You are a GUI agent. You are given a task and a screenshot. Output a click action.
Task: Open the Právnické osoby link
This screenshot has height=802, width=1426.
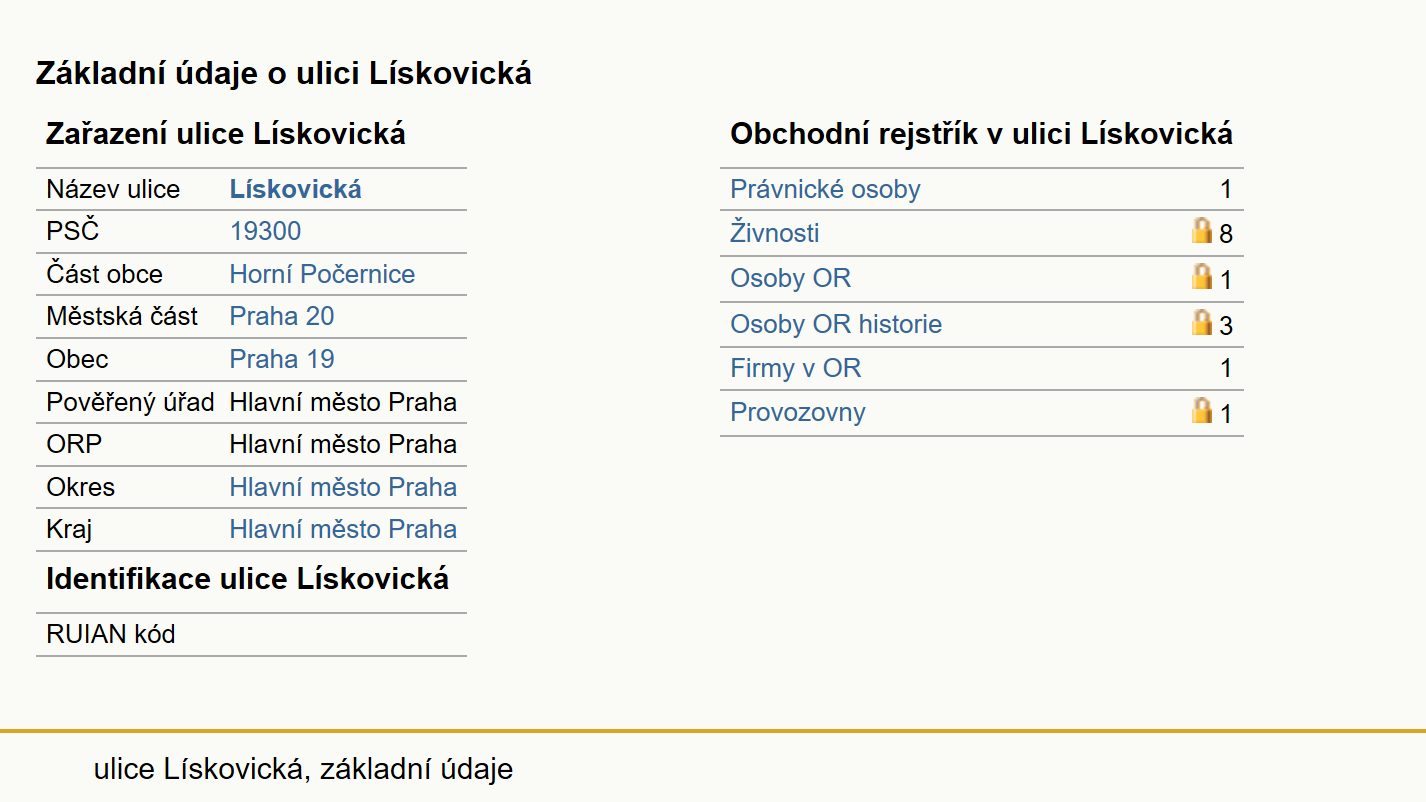[825, 190]
